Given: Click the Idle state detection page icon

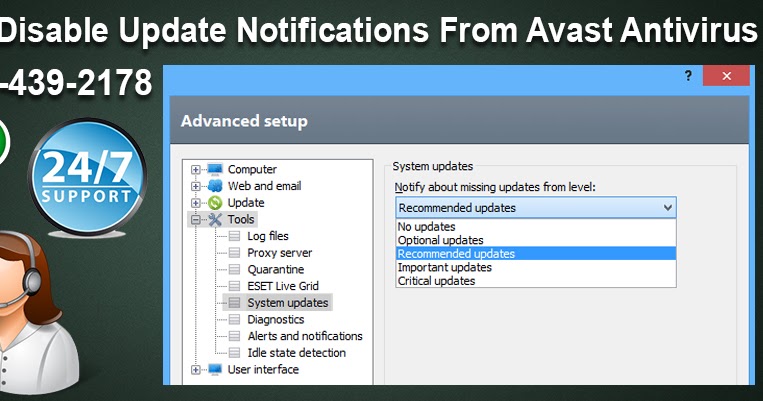Looking at the screenshot, I should click(235, 353).
